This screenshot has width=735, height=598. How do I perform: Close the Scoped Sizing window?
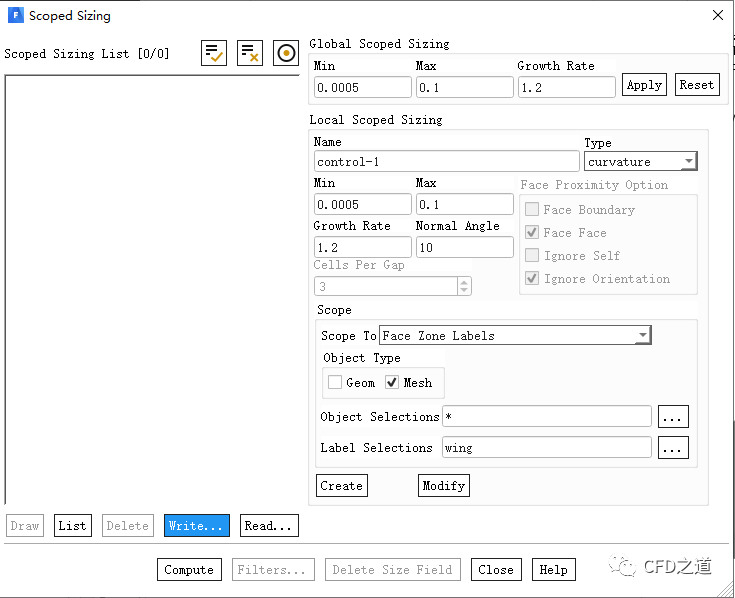coord(717,15)
